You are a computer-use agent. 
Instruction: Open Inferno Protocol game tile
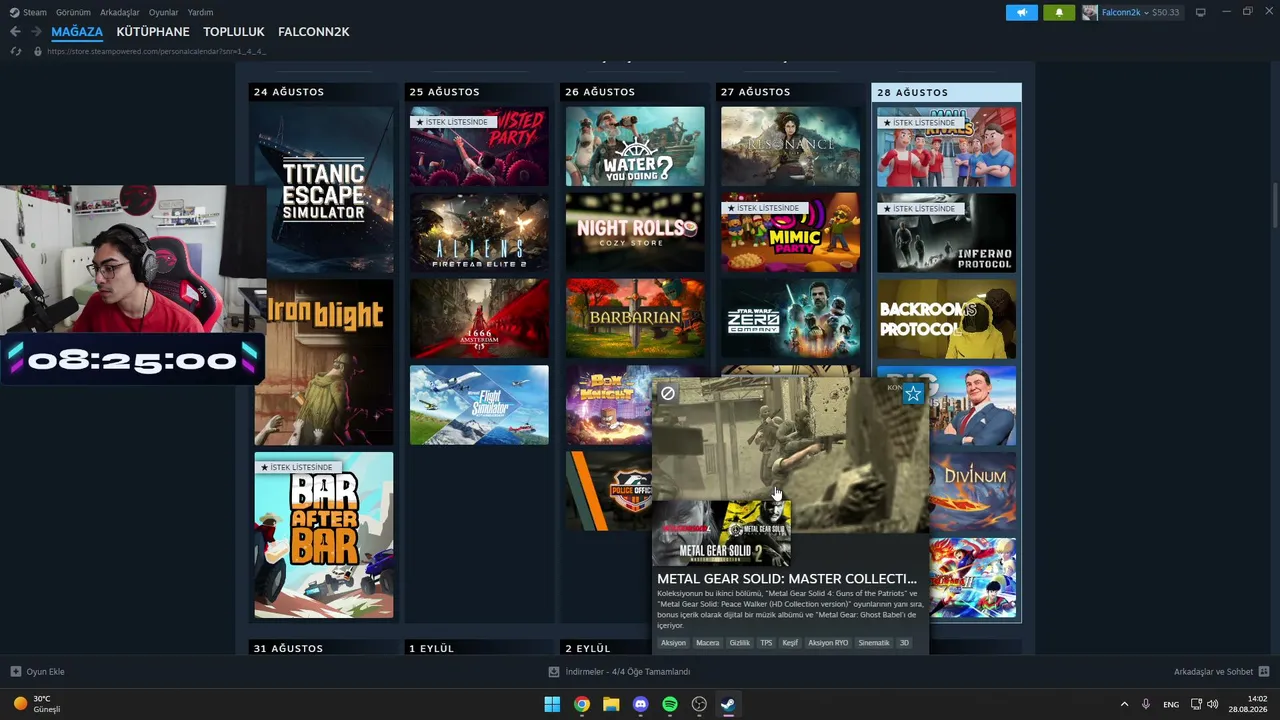tap(946, 233)
